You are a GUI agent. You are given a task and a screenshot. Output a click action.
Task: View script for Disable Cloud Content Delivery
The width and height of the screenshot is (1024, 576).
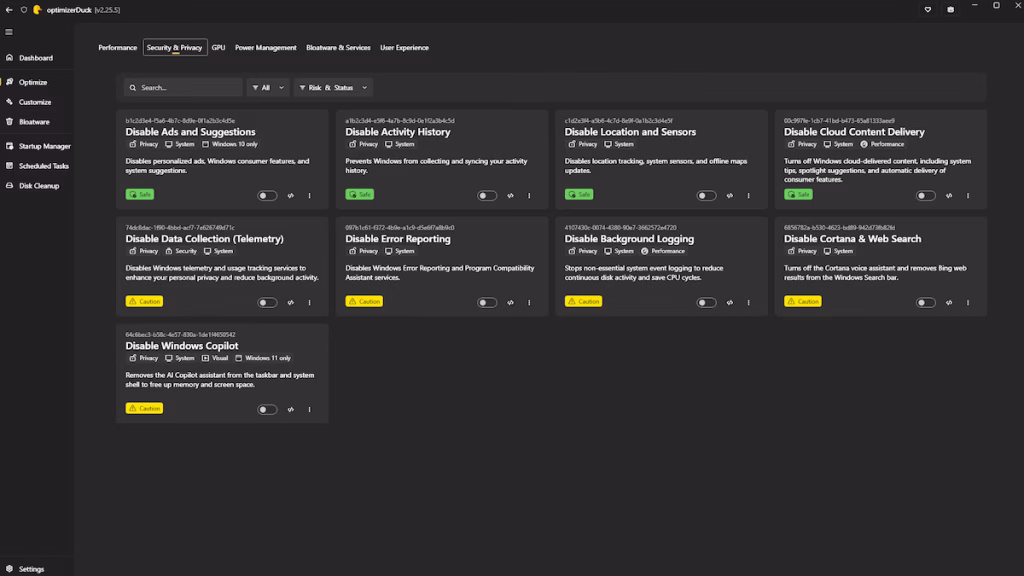point(949,195)
